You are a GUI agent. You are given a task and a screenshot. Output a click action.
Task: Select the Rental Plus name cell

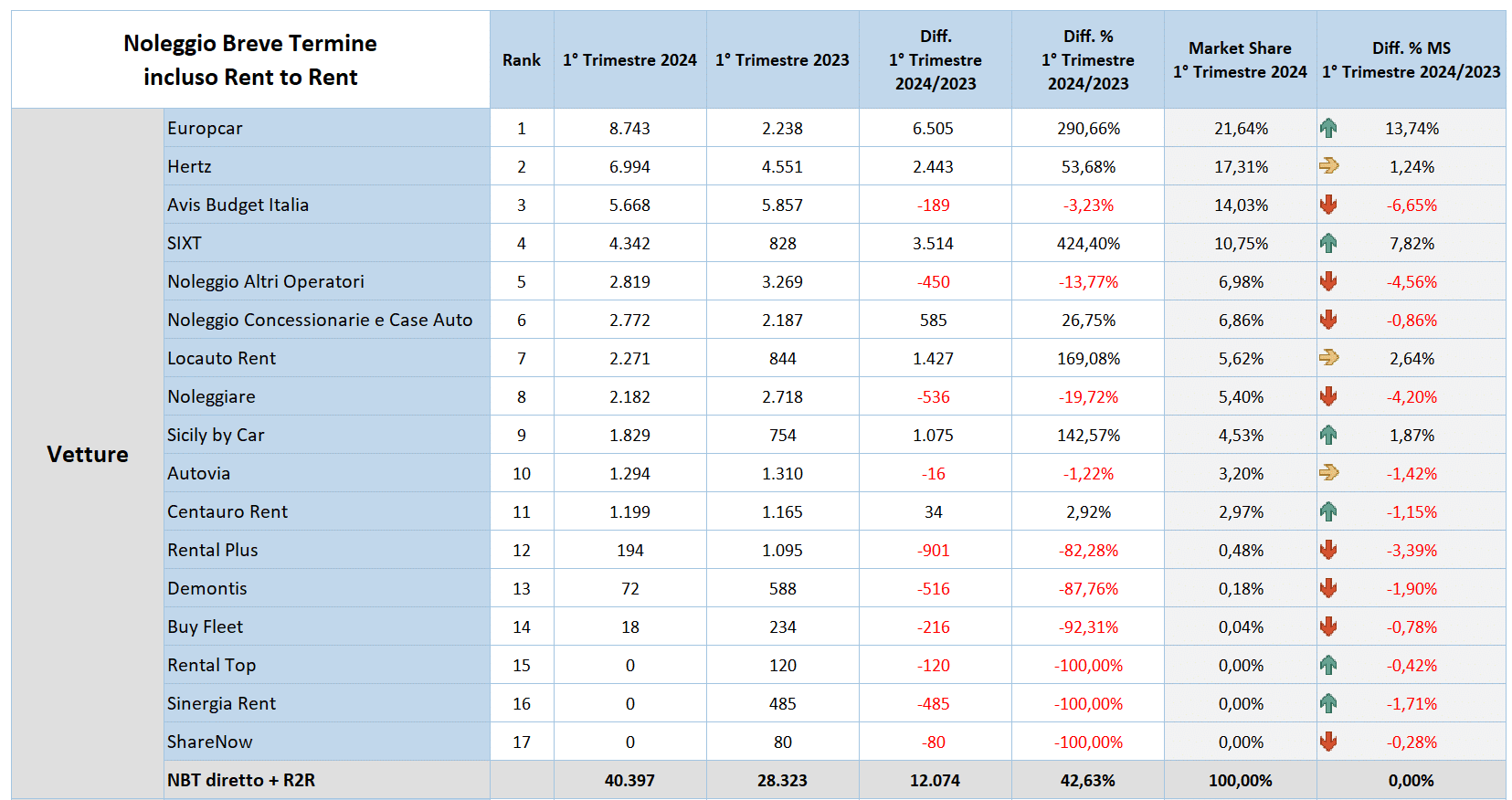tap(327, 551)
